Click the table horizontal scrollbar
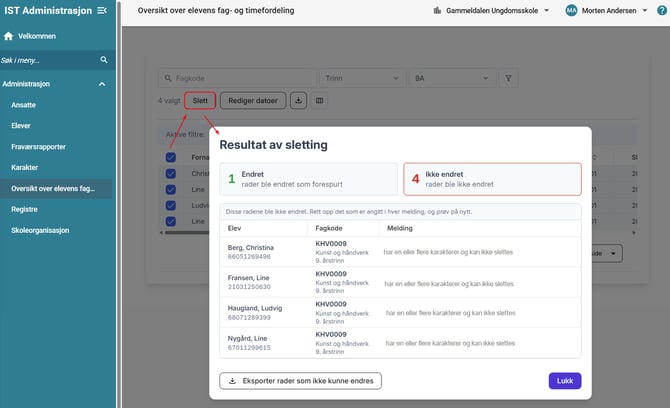Viewport: 670px width, 408px height. click(x=186, y=233)
